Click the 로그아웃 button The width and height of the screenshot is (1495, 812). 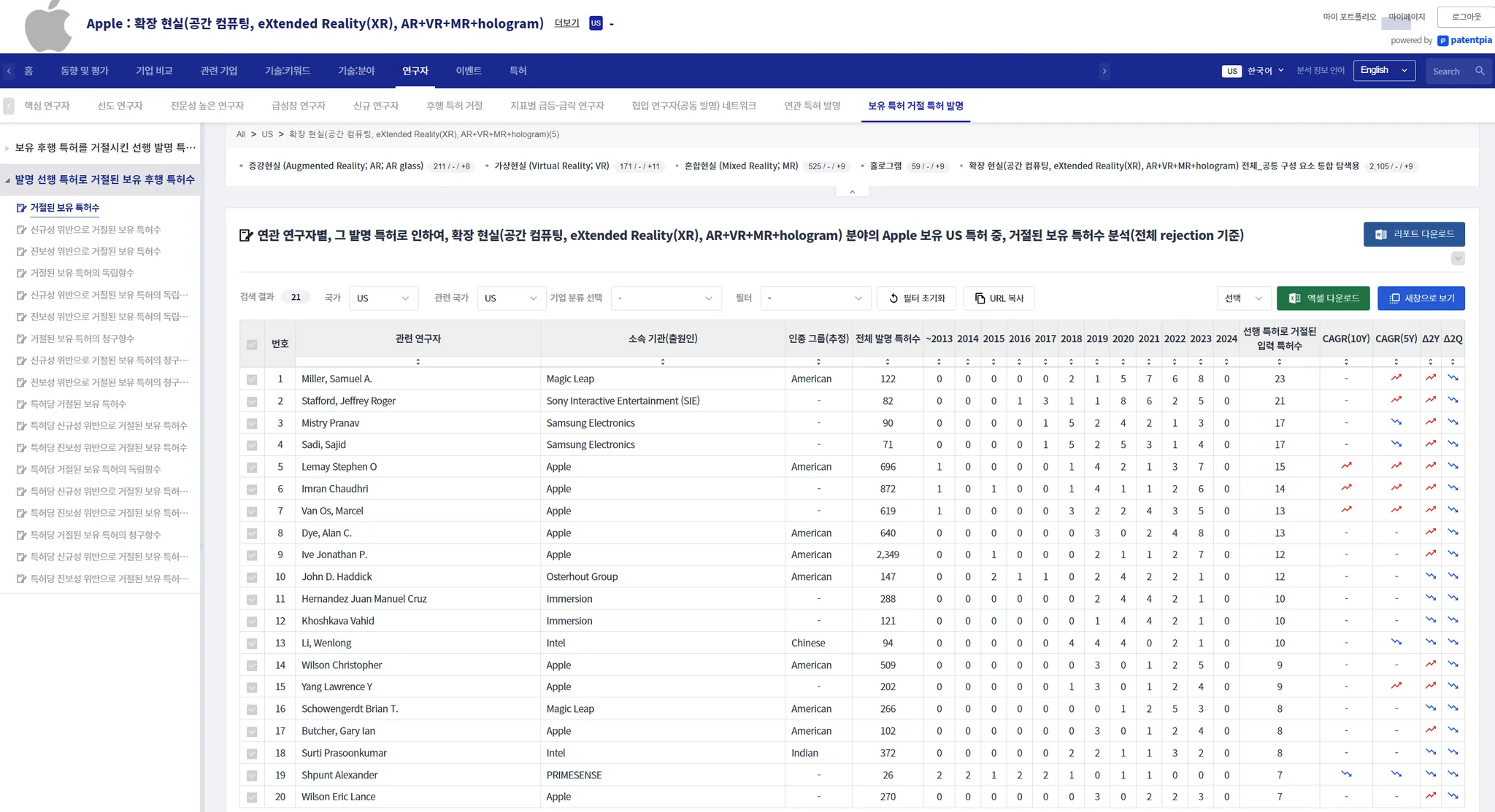(x=1466, y=17)
